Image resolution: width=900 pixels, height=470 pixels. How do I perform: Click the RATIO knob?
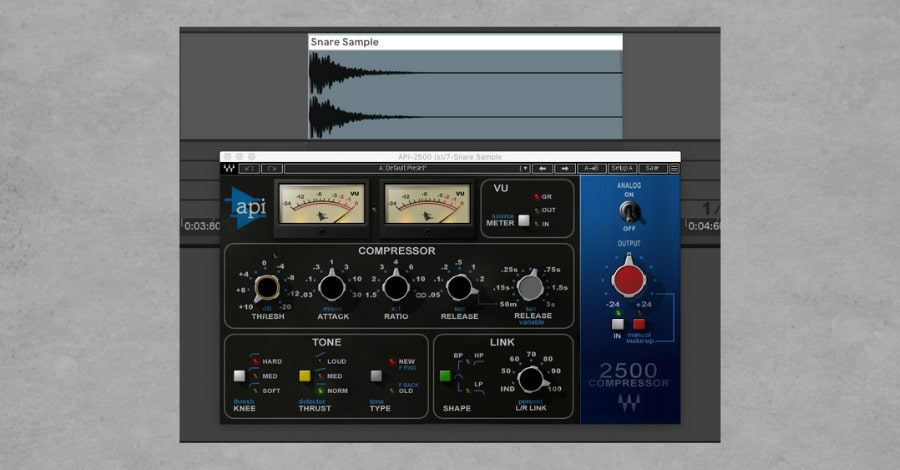395,287
